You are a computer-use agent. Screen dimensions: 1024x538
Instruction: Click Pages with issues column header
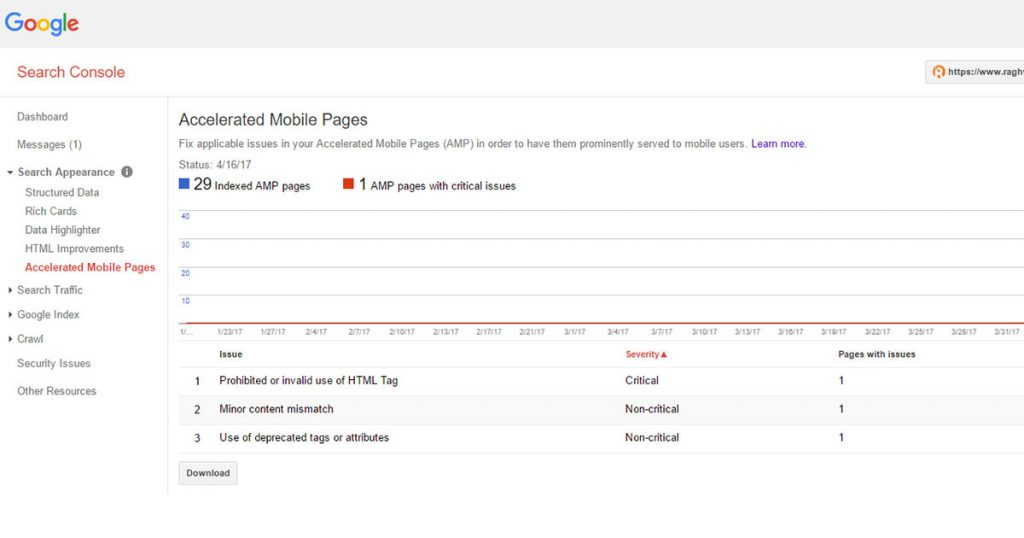tap(877, 354)
